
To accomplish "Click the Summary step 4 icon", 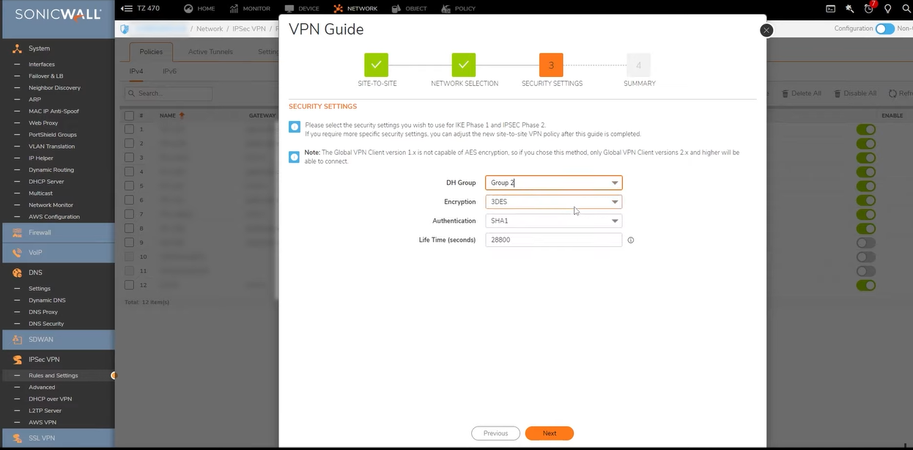I will (638, 65).
